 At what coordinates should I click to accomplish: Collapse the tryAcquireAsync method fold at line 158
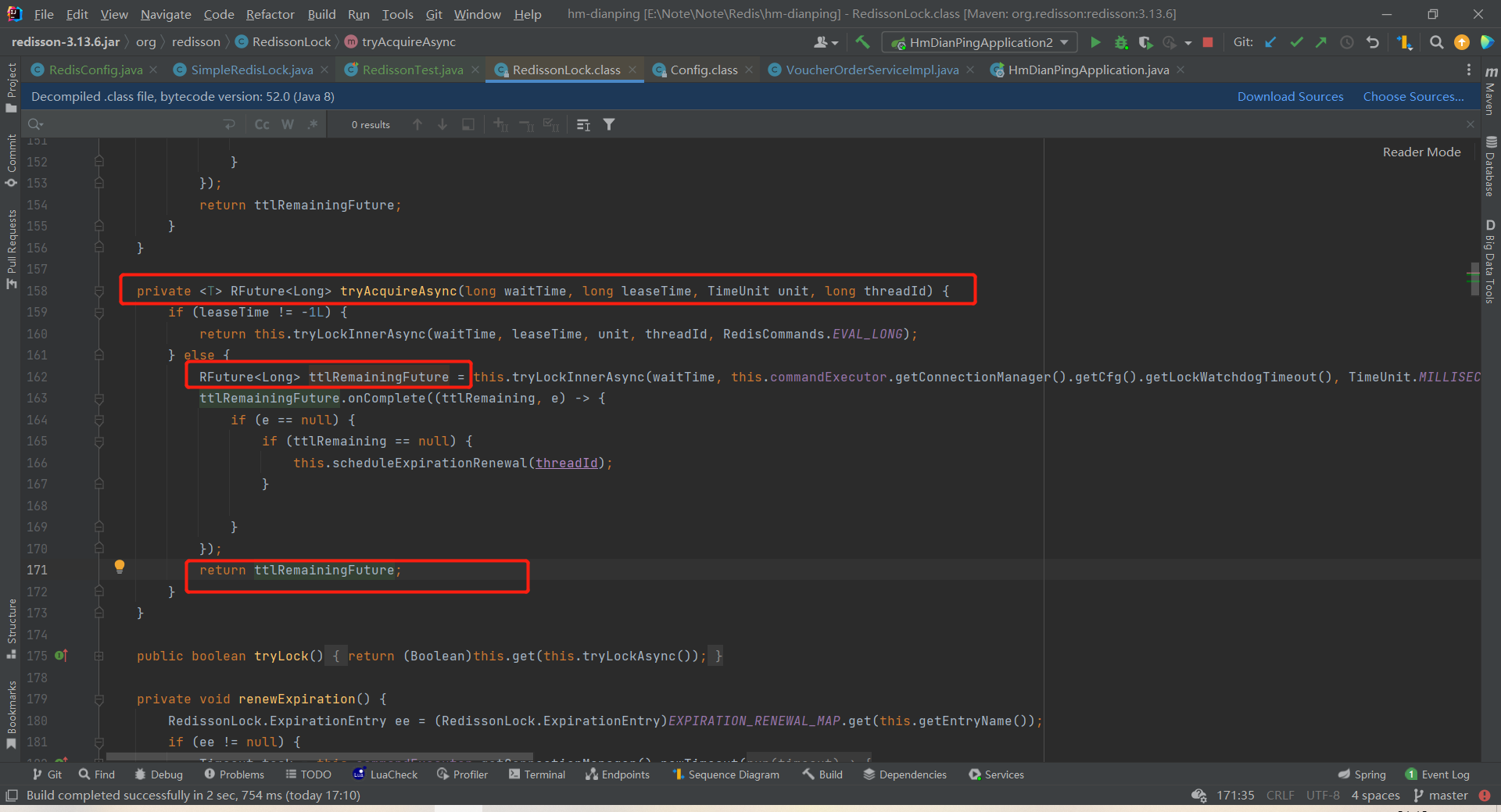[99, 291]
